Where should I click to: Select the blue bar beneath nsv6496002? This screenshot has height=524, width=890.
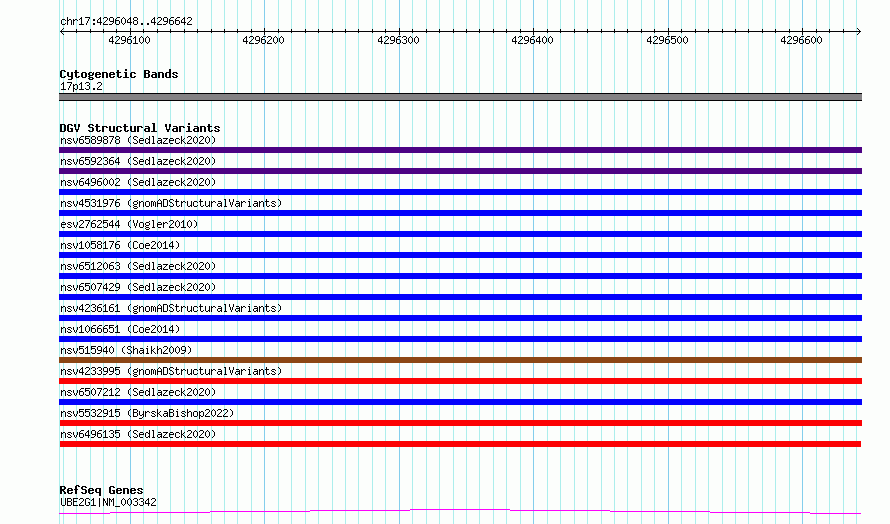[x=460, y=192]
